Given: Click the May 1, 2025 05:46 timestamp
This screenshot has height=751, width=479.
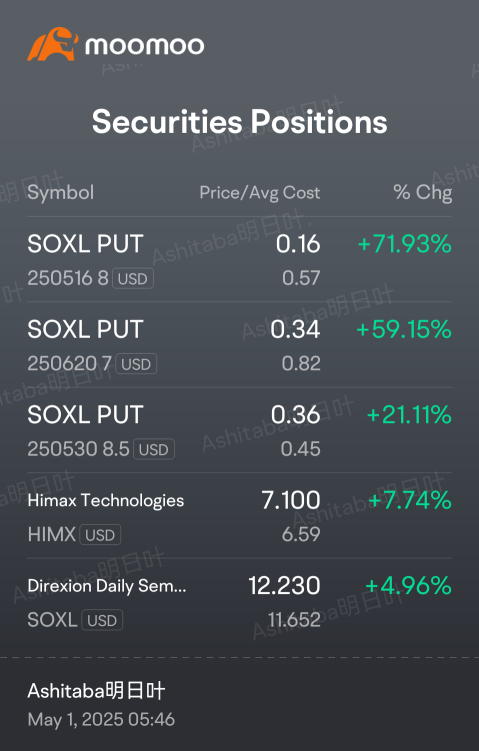Looking at the screenshot, I should [x=101, y=719].
